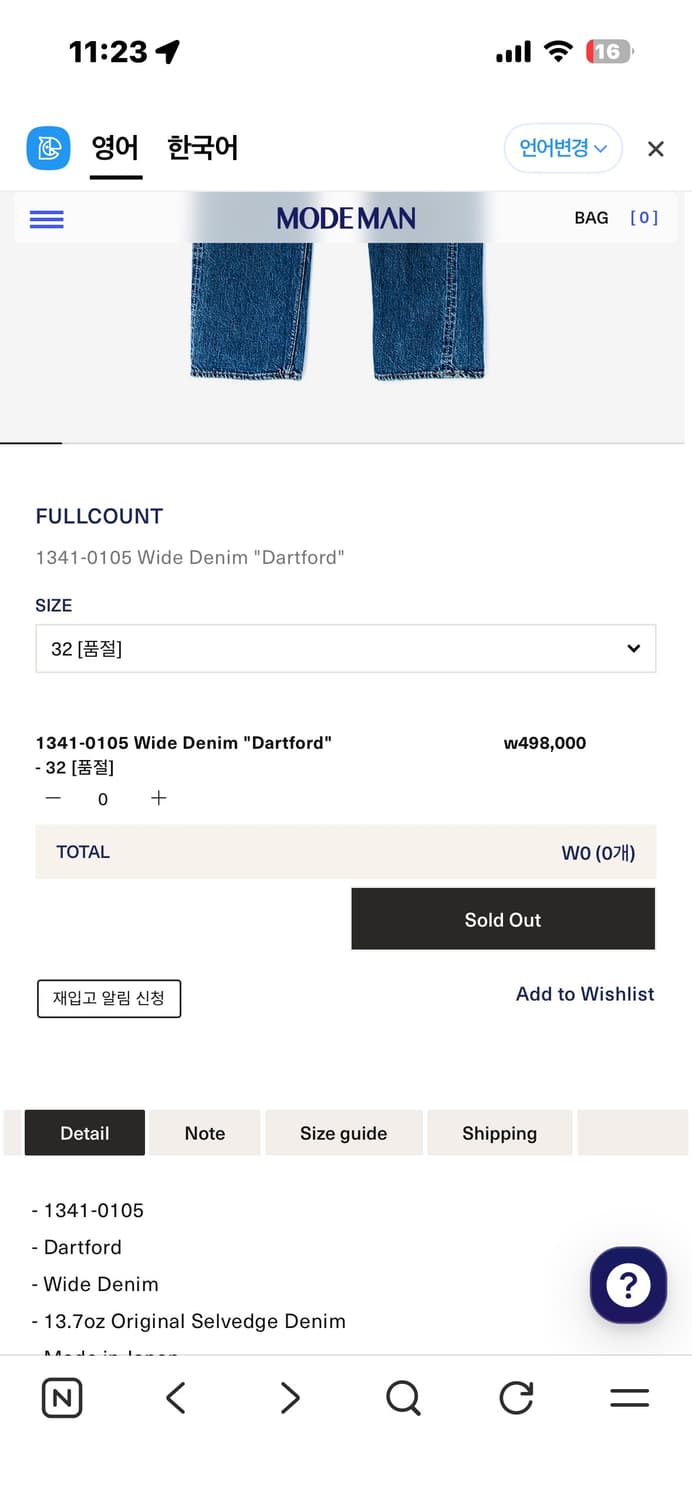The width and height of the screenshot is (692, 1500).
Task: Open the 언어변경 language dropdown
Action: coord(563,149)
